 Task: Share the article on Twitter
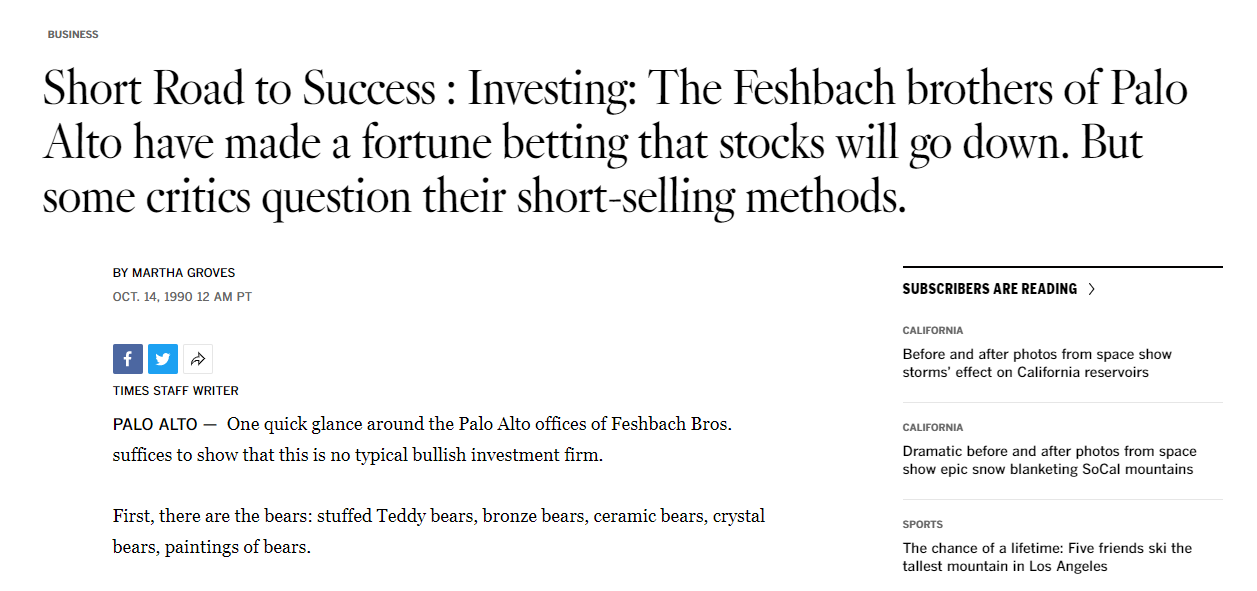point(163,359)
